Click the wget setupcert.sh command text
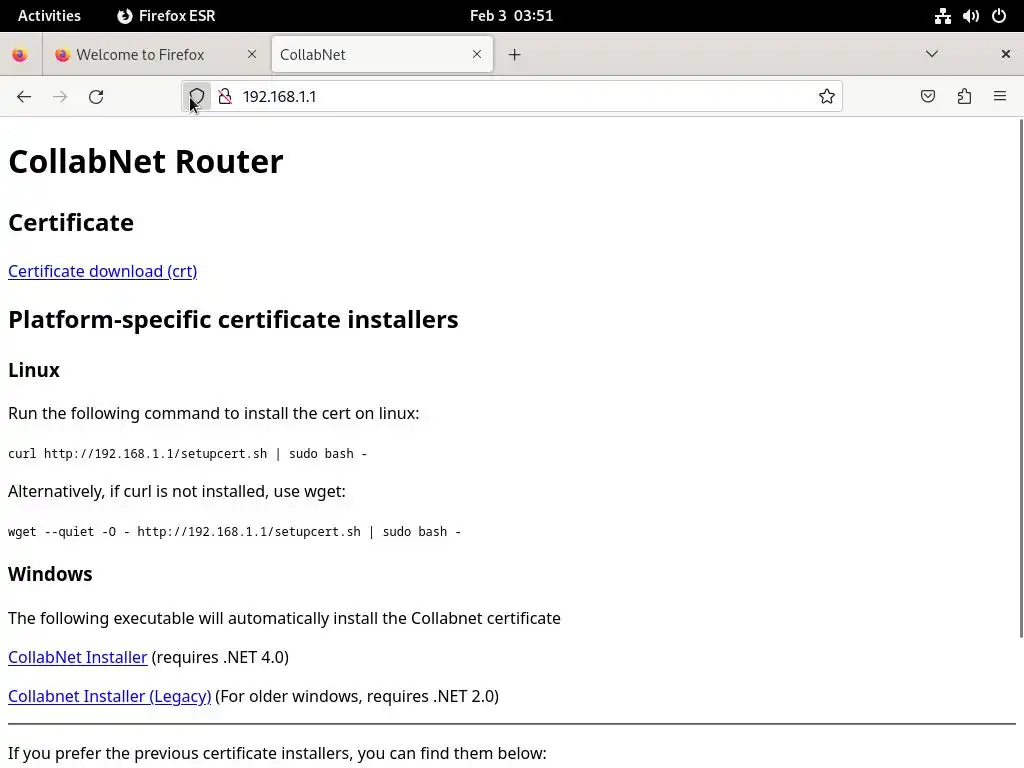The image size is (1024, 768). (x=234, y=532)
